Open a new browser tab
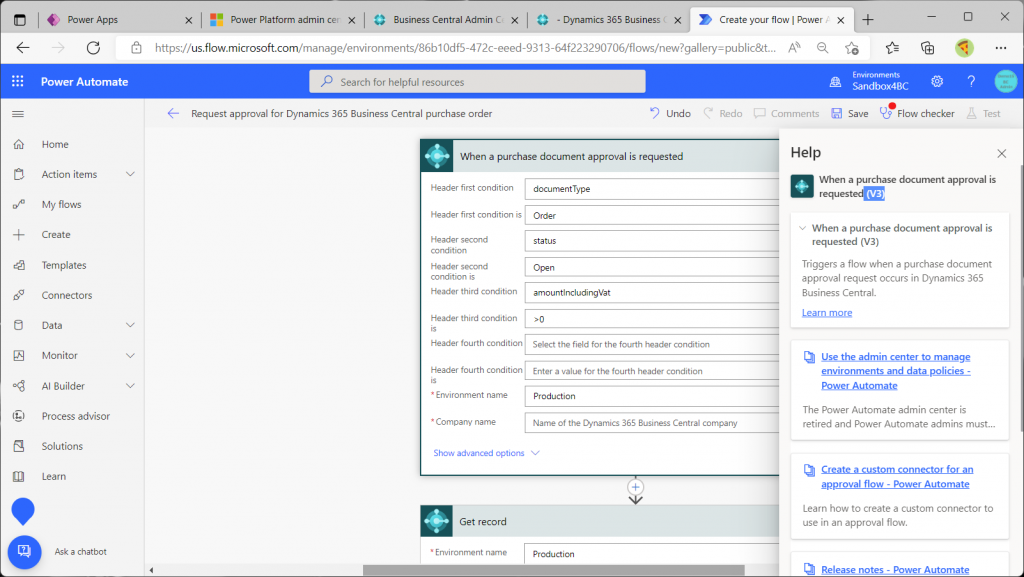 click(868, 20)
